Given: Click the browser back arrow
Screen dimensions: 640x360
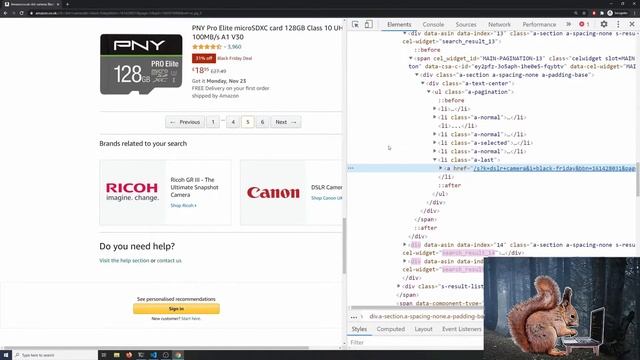Looking at the screenshot, I should (5, 13).
